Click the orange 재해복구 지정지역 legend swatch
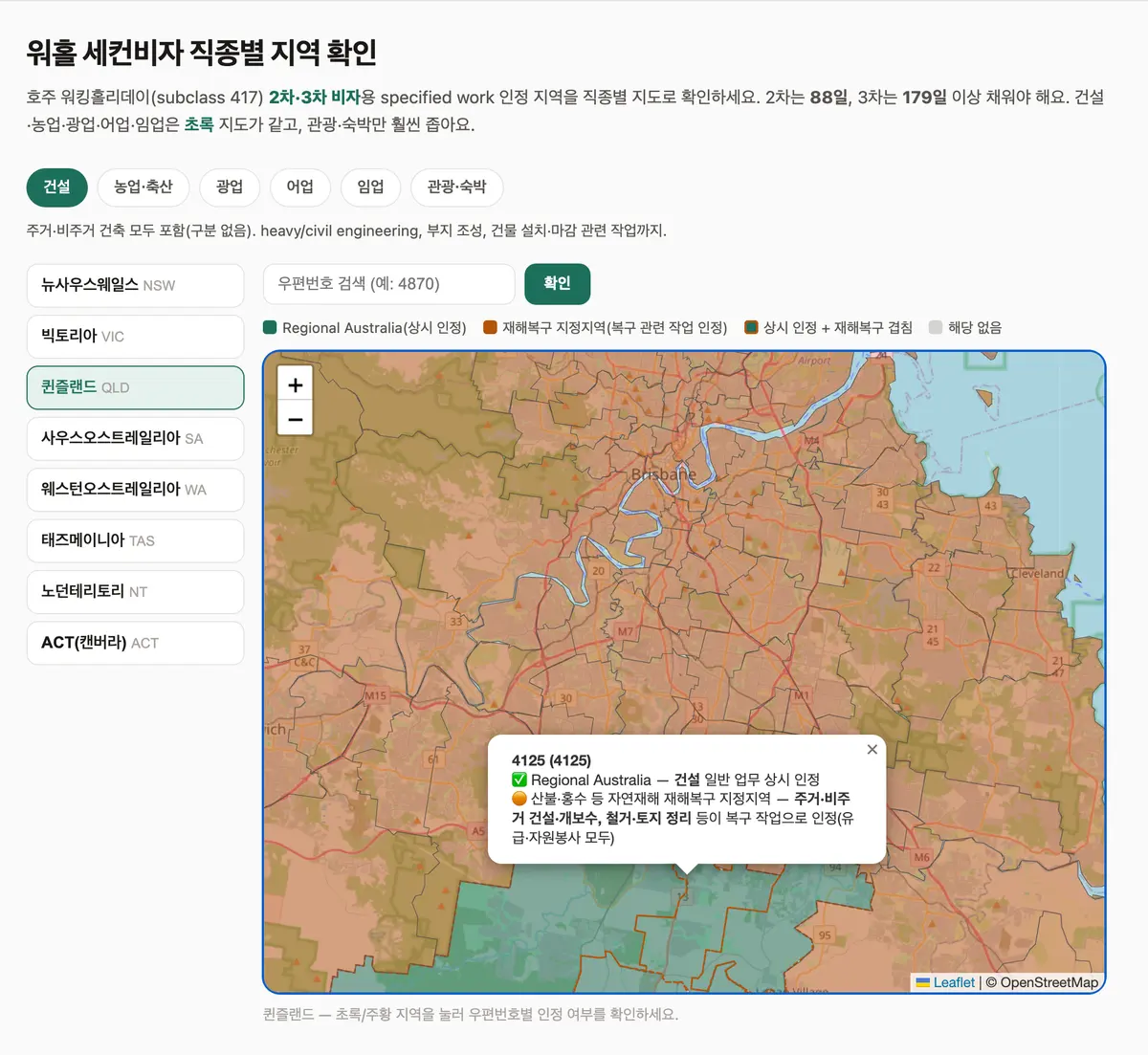Image resolution: width=1148 pixels, height=1055 pixels. 490,327
